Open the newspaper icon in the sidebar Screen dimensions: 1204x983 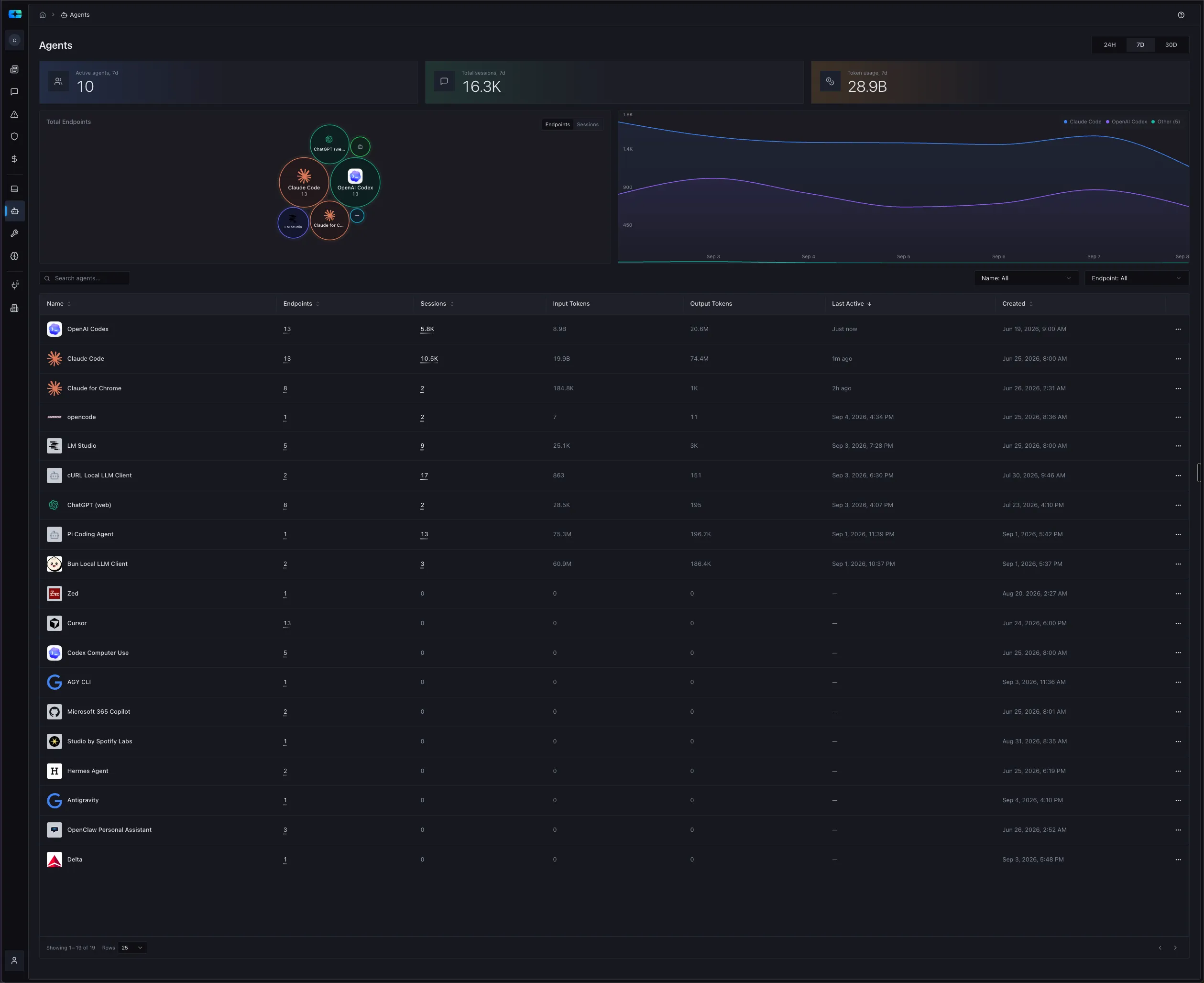(15, 70)
